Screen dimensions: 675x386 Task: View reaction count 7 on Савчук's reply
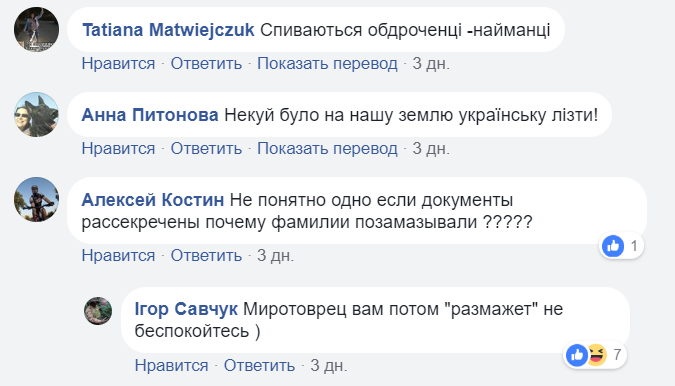(x=617, y=355)
